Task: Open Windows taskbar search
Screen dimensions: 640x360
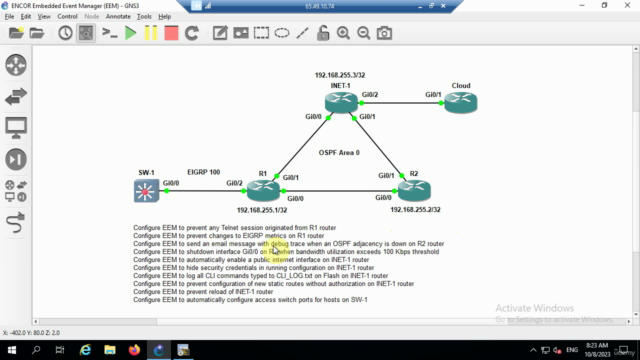Action: [x=36, y=350]
